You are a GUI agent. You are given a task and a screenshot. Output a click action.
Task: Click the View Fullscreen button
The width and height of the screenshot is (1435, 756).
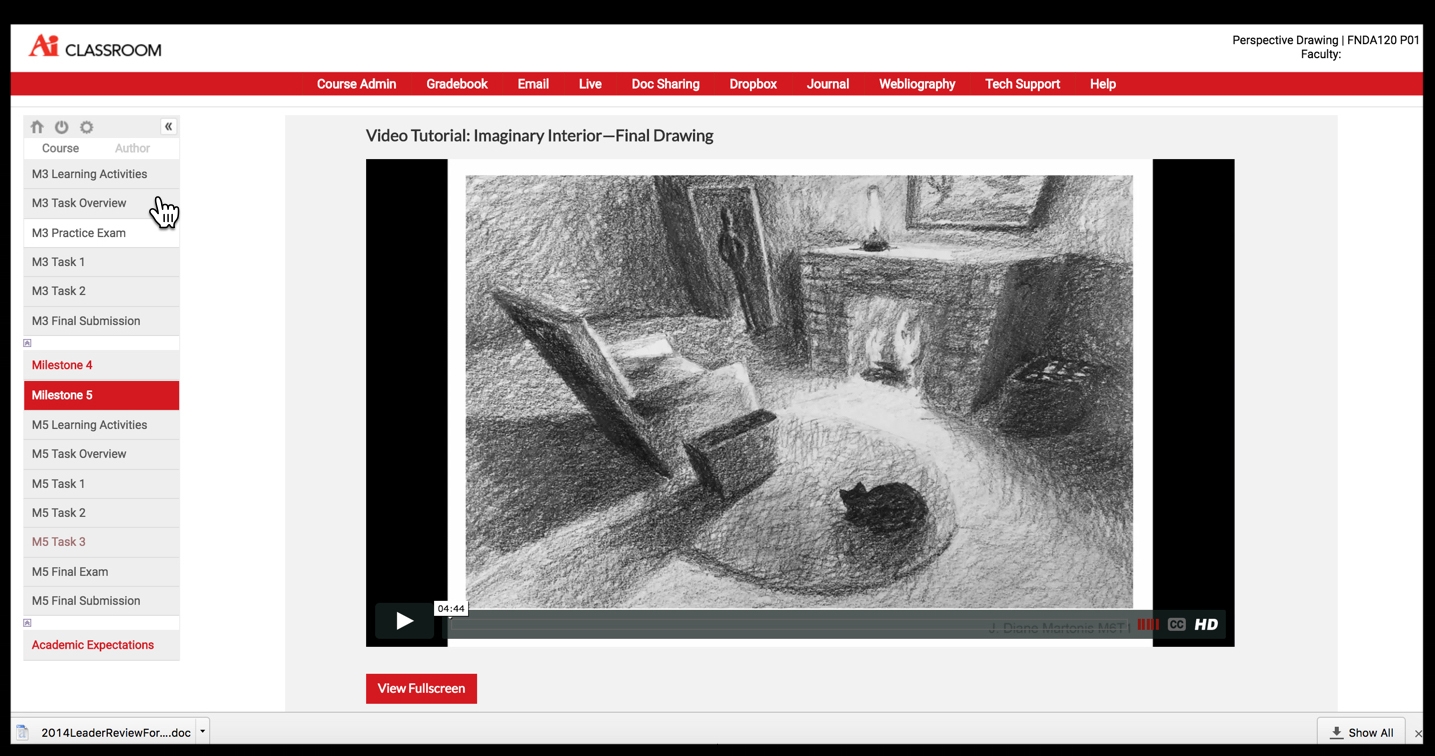[421, 688]
